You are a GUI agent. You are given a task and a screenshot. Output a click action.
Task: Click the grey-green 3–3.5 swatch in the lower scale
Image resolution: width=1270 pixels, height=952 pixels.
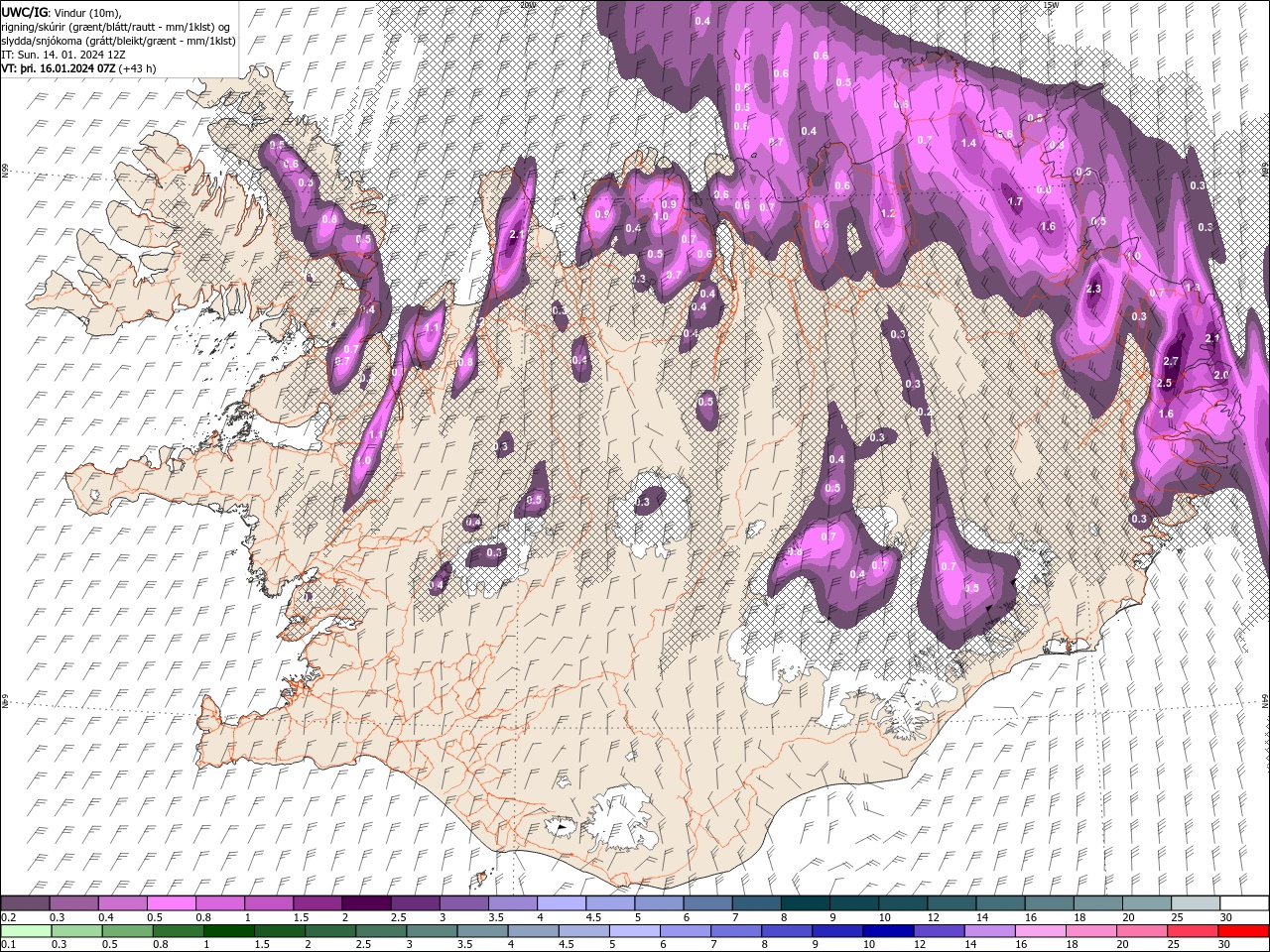(x=432, y=930)
